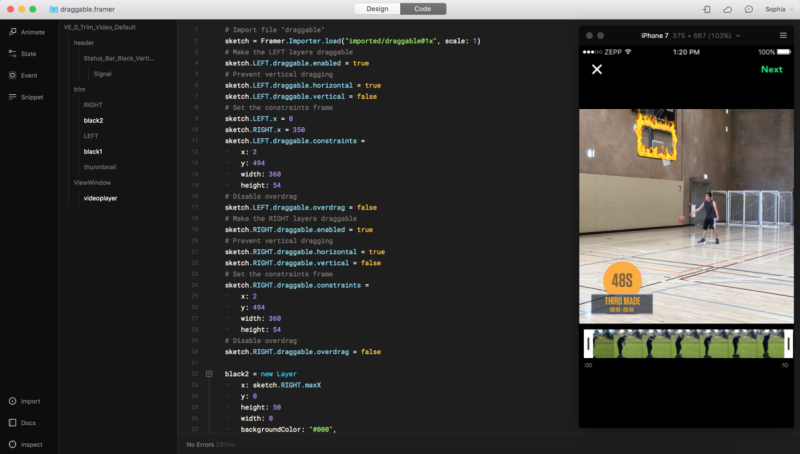Select the black1 layer in layer list

point(93,151)
